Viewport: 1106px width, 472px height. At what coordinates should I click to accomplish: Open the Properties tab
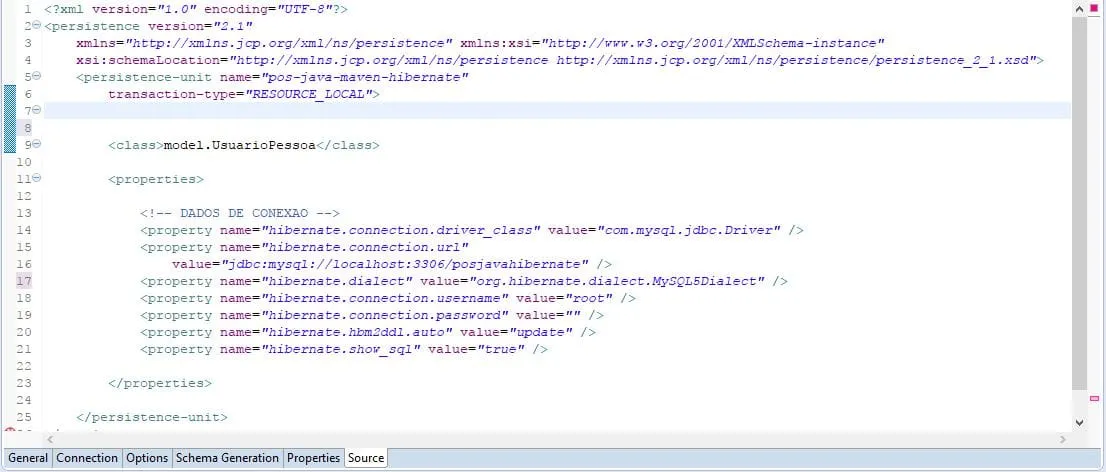point(313,458)
